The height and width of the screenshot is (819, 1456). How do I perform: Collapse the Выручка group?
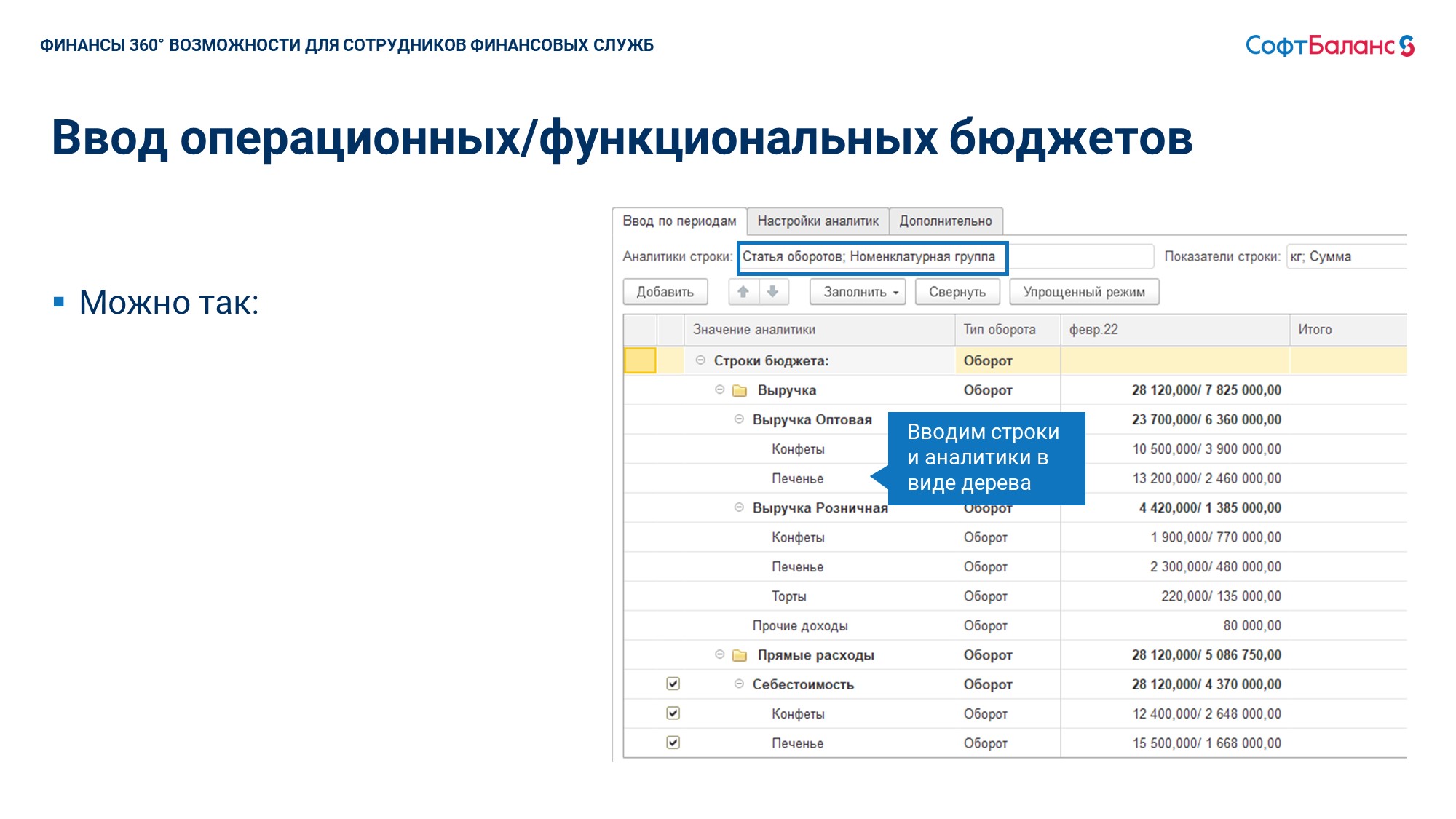(719, 390)
